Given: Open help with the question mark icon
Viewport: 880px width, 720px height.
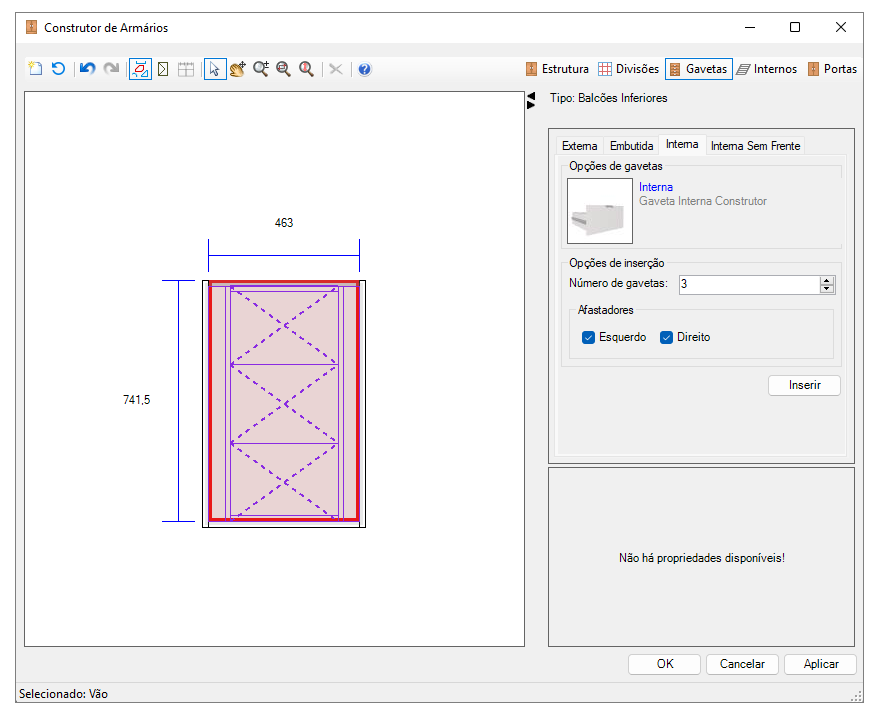Looking at the screenshot, I should (365, 69).
